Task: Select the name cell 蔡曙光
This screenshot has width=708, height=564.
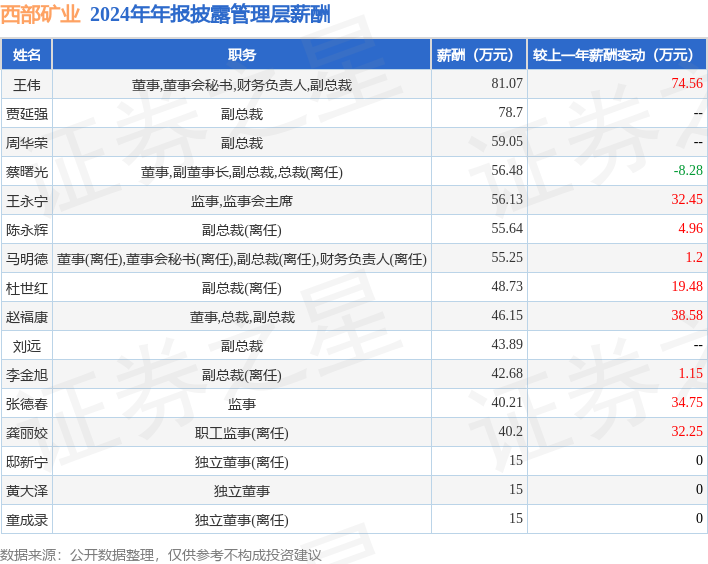Action: (x=27, y=172)
